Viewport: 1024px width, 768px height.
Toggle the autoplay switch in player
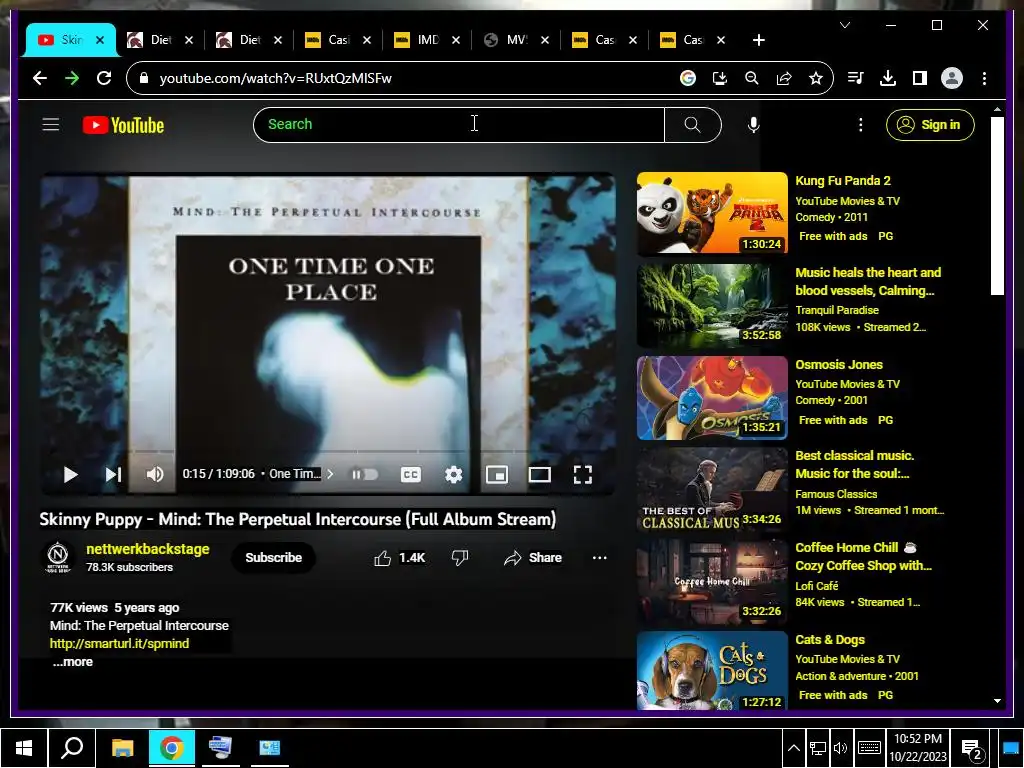pos(366,475)
